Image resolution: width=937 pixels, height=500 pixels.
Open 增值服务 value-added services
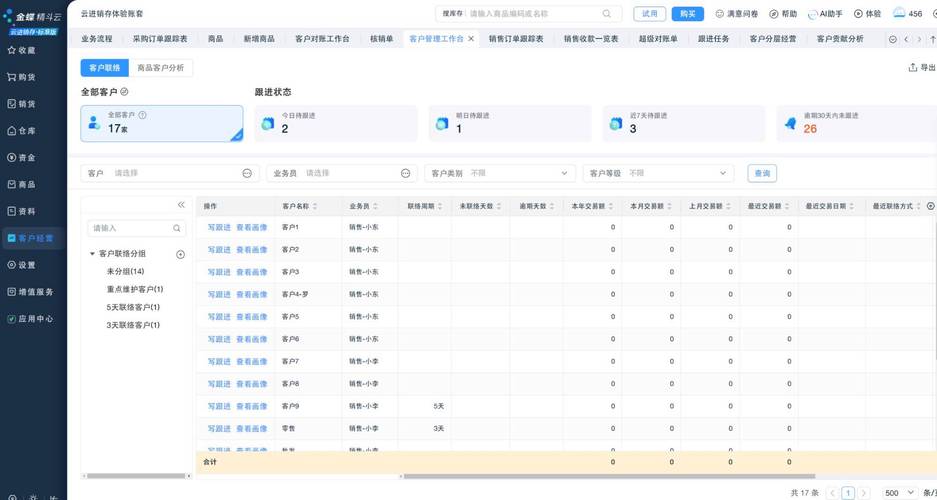[x=30, y=292]
